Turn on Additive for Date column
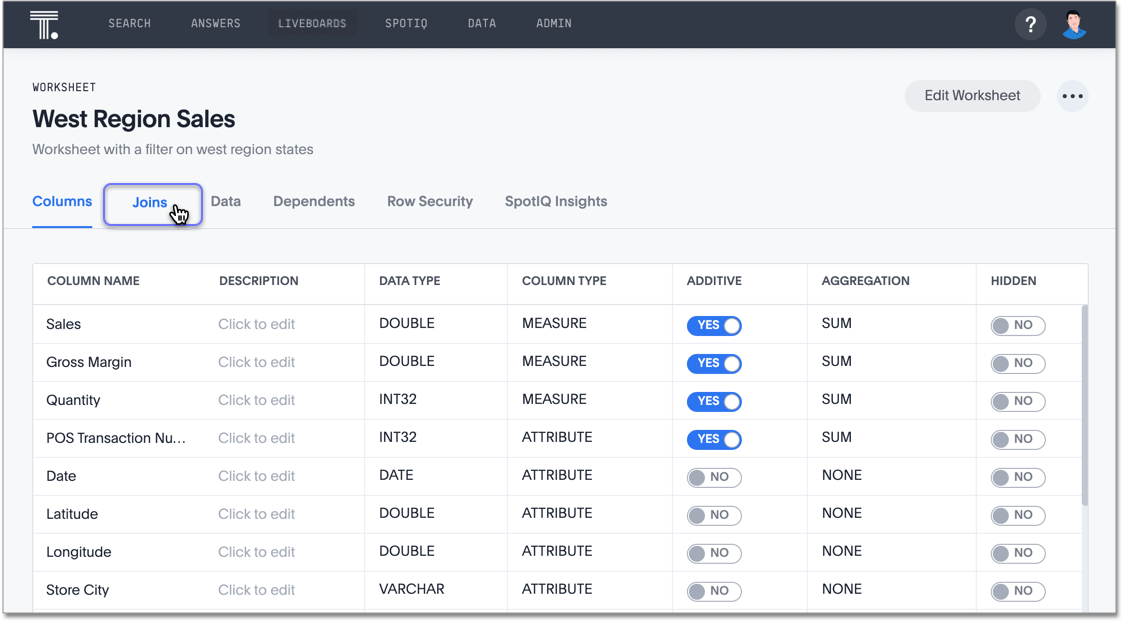Viewport: 1123px width, 622px height. (714, 477)
